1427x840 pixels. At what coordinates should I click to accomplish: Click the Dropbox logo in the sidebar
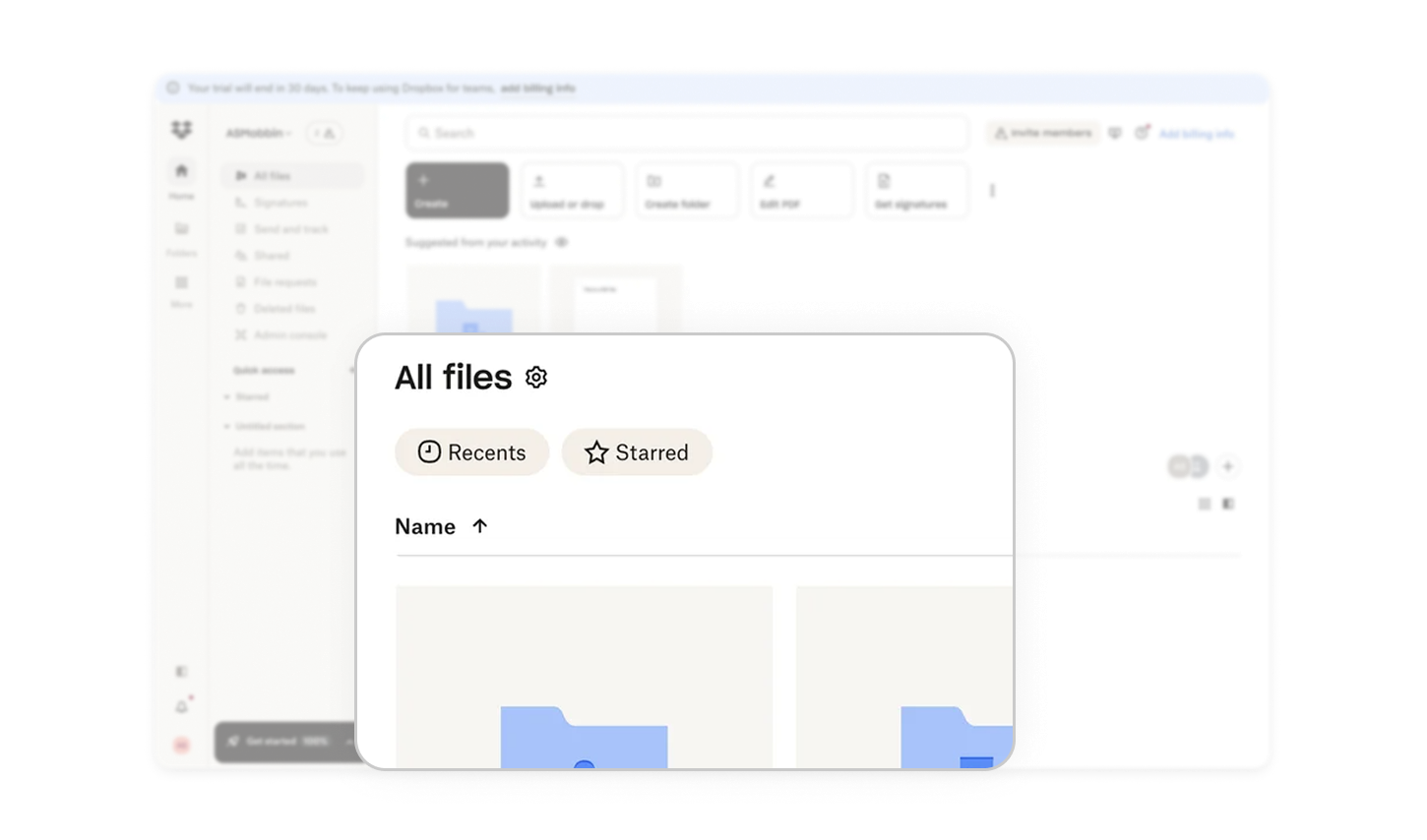[181, 129]
